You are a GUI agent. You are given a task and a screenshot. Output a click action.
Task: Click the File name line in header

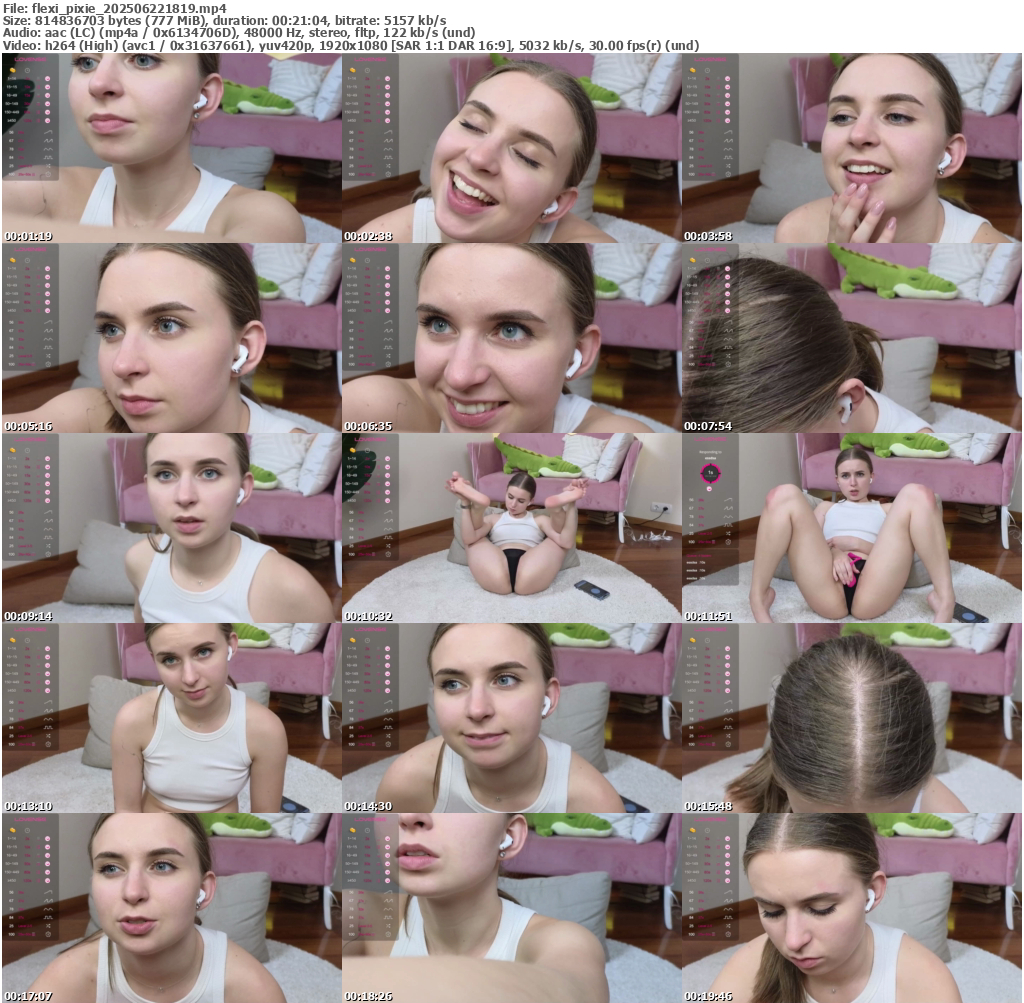click(x=114, y=7)
